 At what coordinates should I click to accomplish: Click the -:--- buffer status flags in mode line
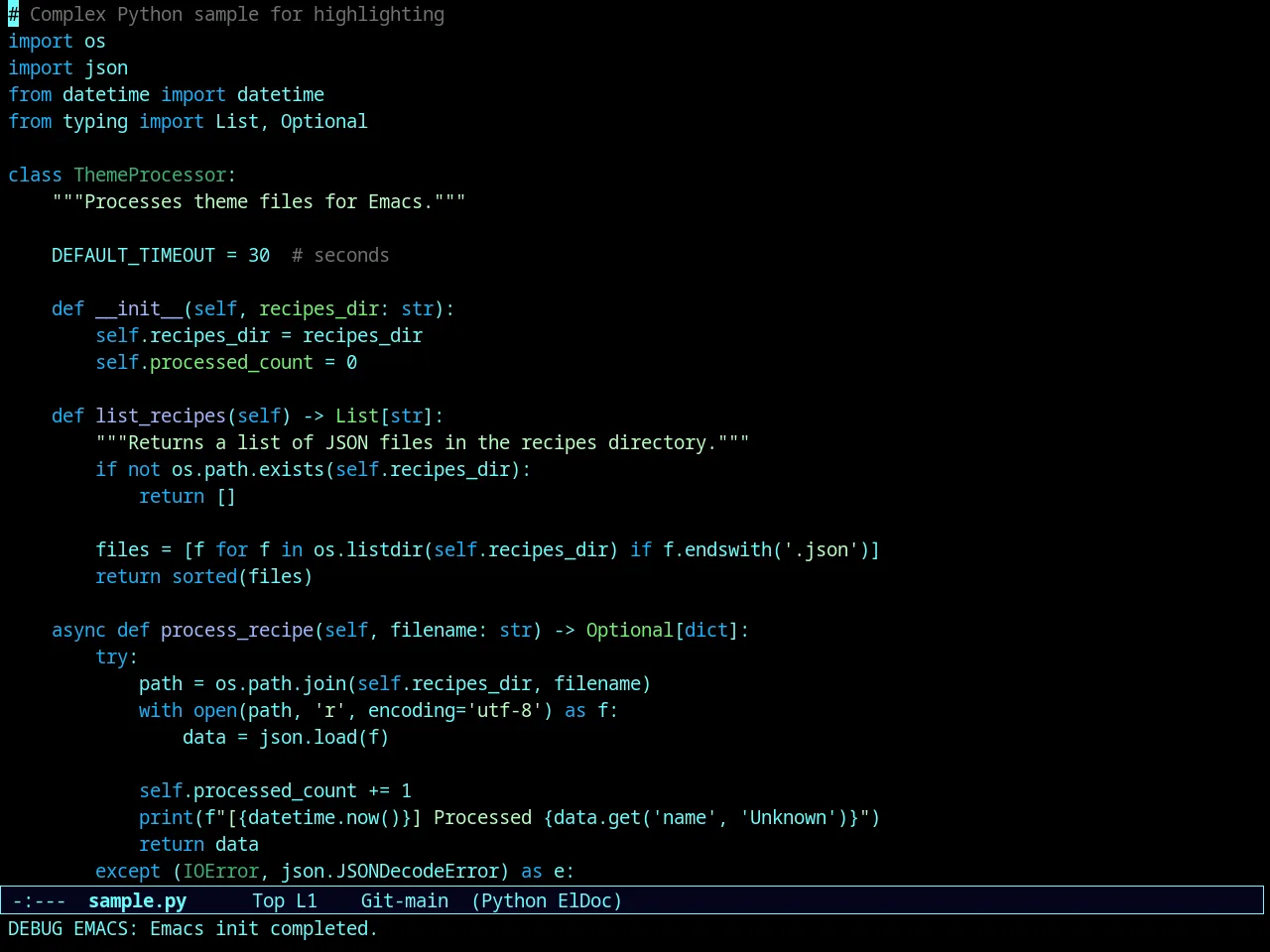tap(39, 900)
